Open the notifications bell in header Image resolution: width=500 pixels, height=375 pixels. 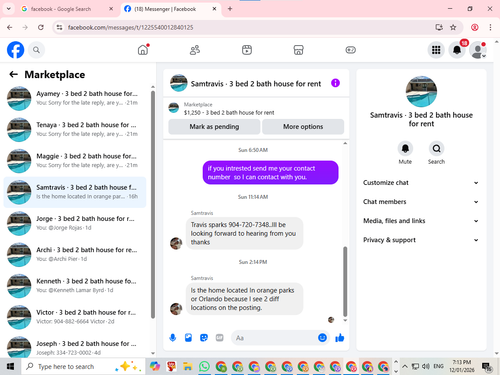pyautogui.click(x=457, y=50)
